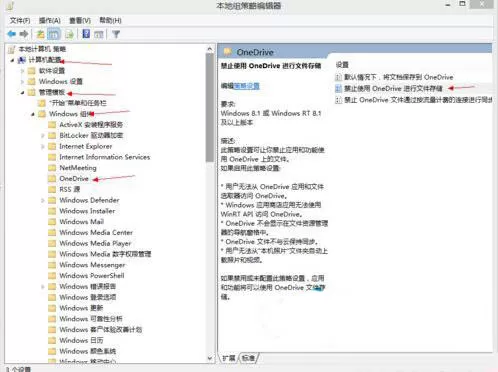Select the NetMeeting folder
The image size is (498, 372).
click(x=78, y=168)
